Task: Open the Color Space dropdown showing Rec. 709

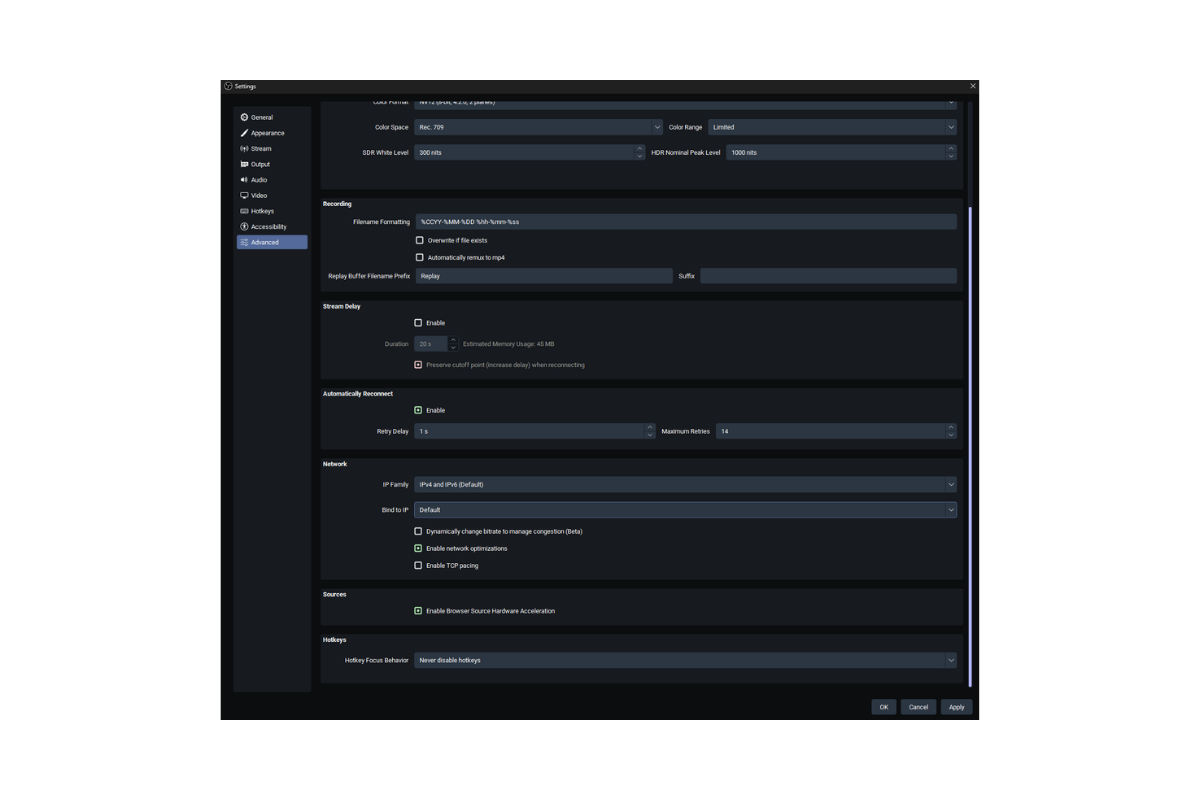Action: click(x=539, y=127)
